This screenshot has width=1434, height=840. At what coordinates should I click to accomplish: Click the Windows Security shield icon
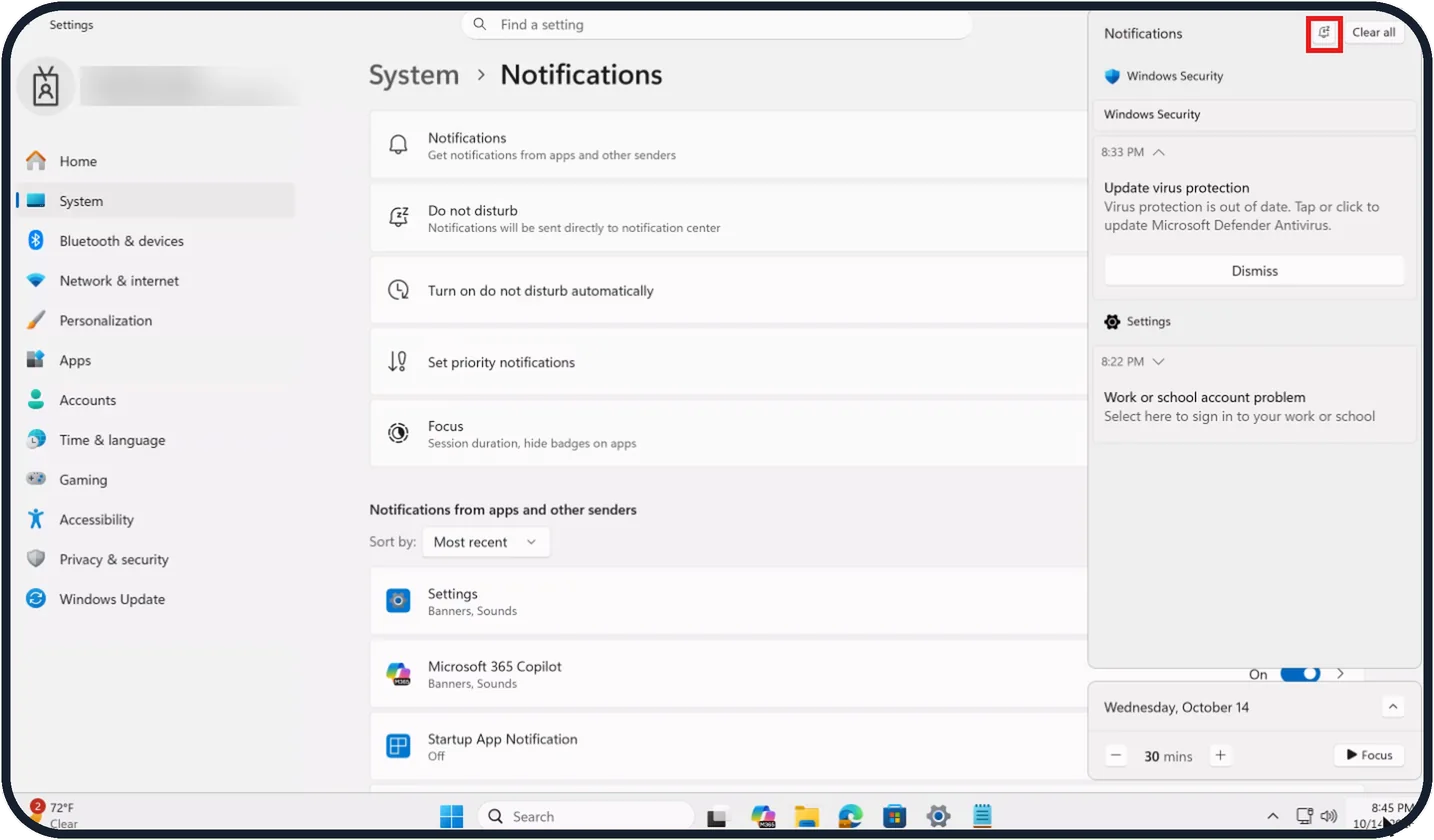click(1112, 76)
